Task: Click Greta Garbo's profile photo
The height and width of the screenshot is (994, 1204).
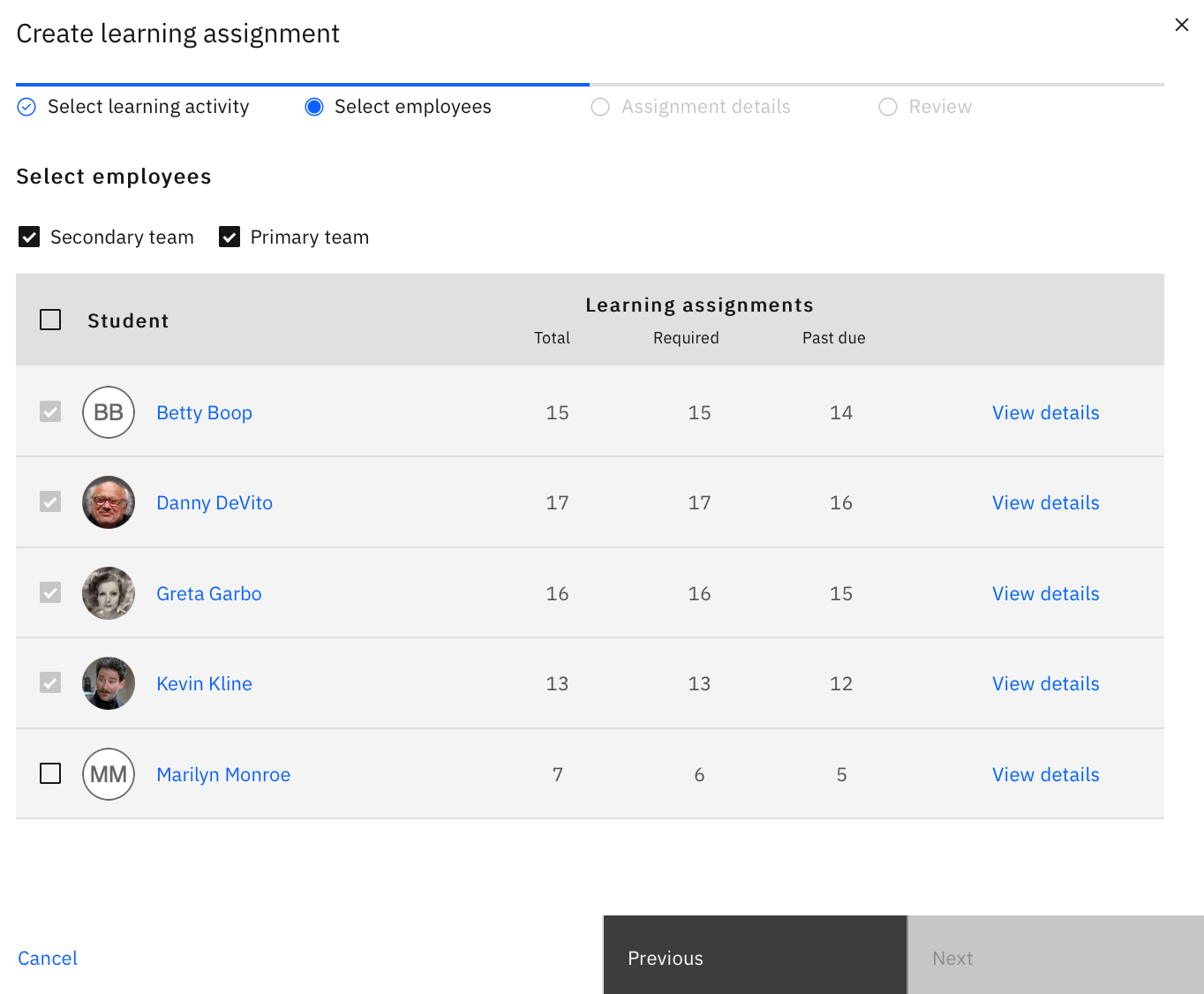Action: 109,593
